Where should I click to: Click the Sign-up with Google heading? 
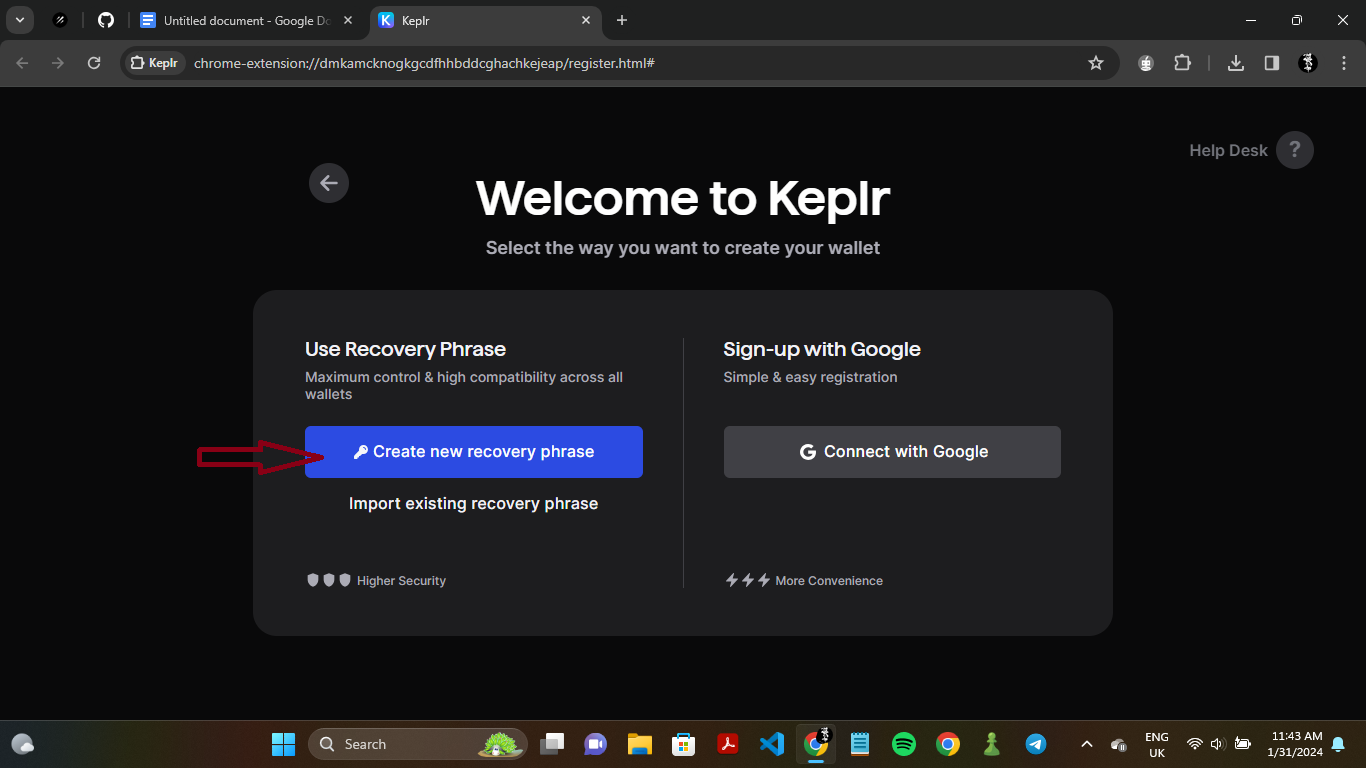[822, 349]
